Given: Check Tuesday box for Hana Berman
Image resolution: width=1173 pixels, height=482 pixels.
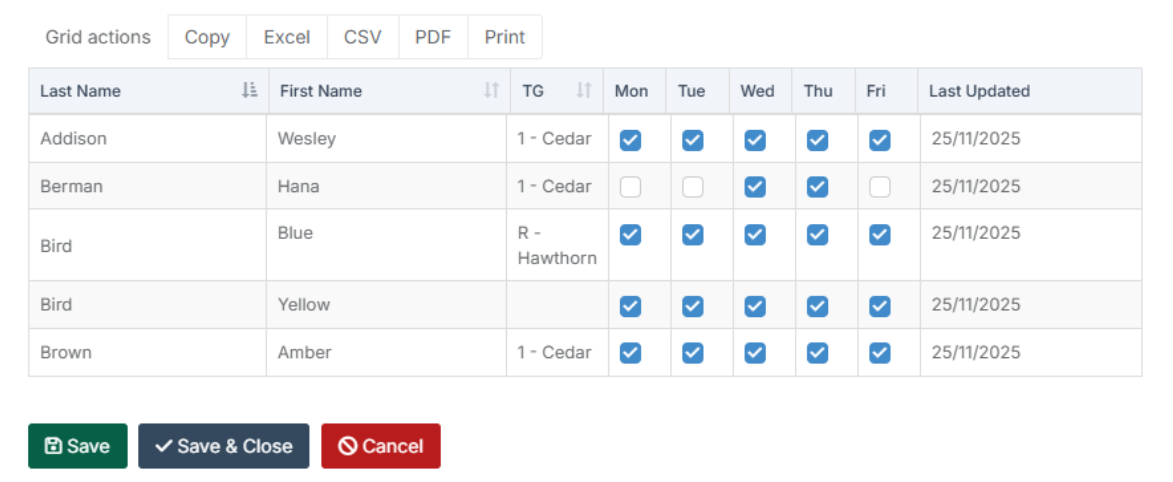Looking at the screenshot, I should [693, 187].
